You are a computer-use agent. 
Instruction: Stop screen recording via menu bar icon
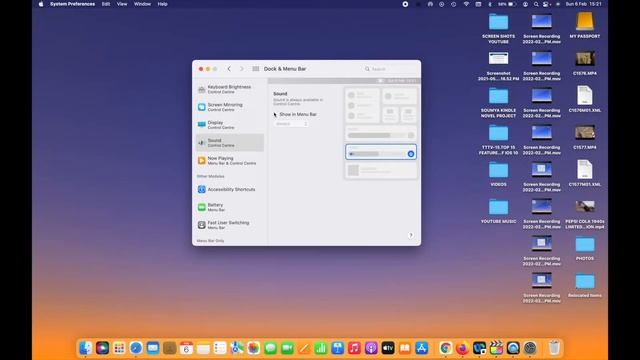[405, 4]
